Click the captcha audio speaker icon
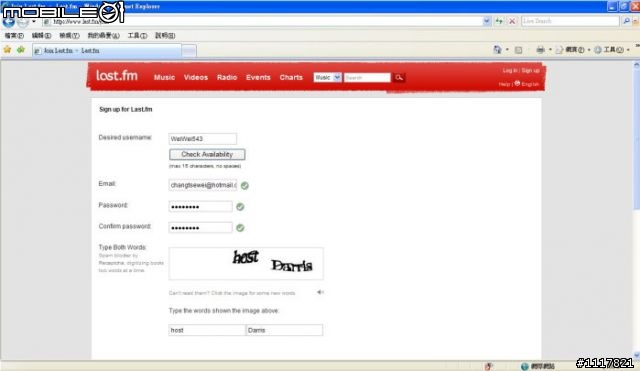 click(x=320, y=292)
